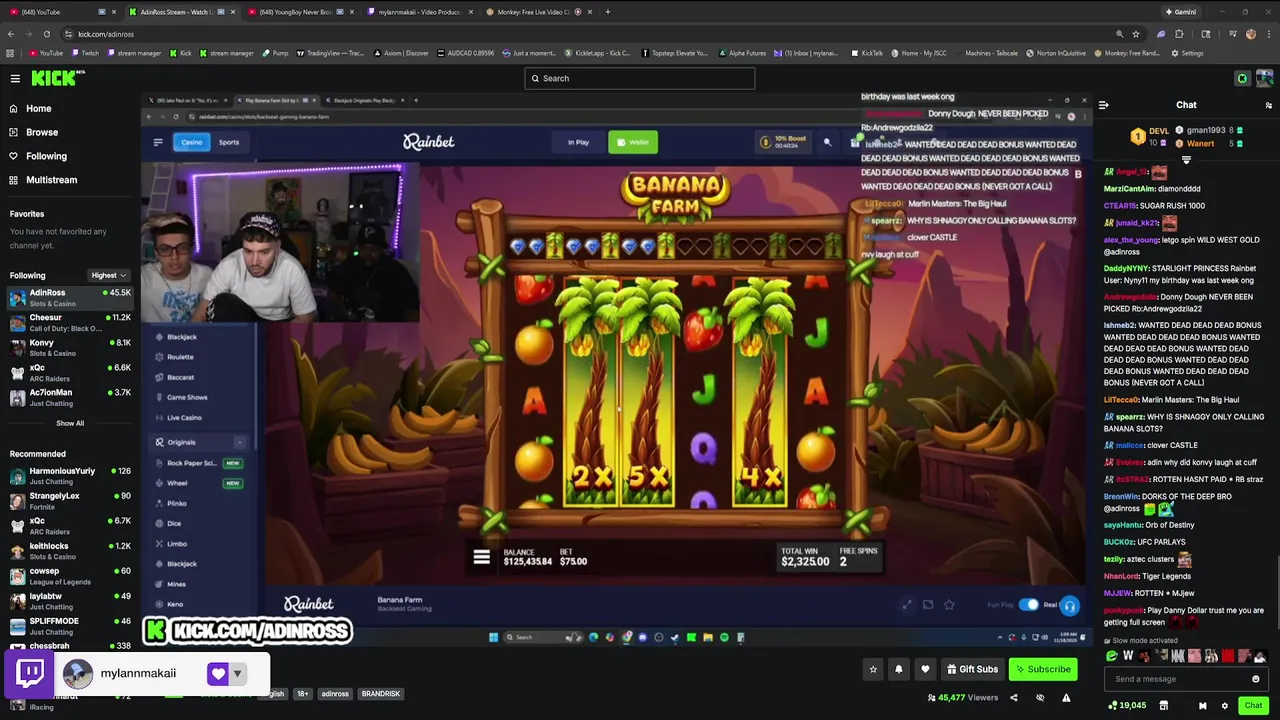This screenshot has height=720, width=1280.
Task: Open the slot game menu icon
Action: [481, 557]
